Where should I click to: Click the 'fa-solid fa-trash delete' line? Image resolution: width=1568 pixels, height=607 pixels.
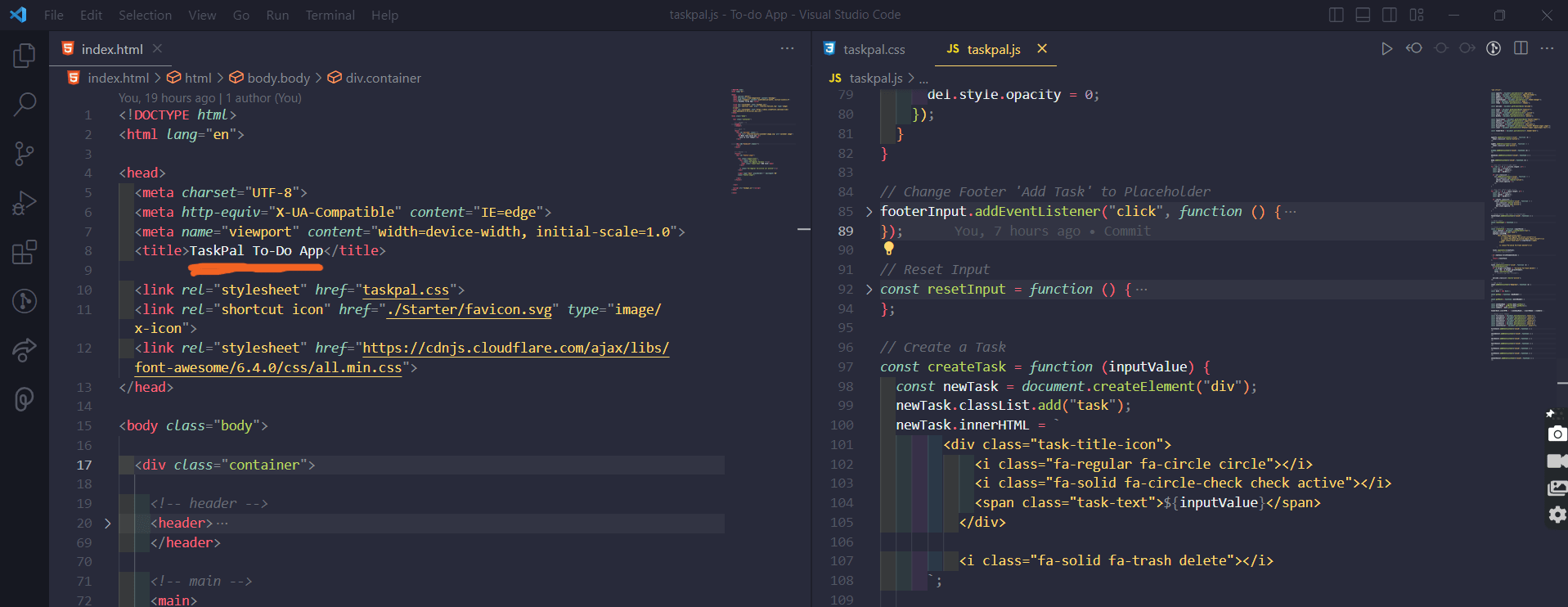(1116, 561)
